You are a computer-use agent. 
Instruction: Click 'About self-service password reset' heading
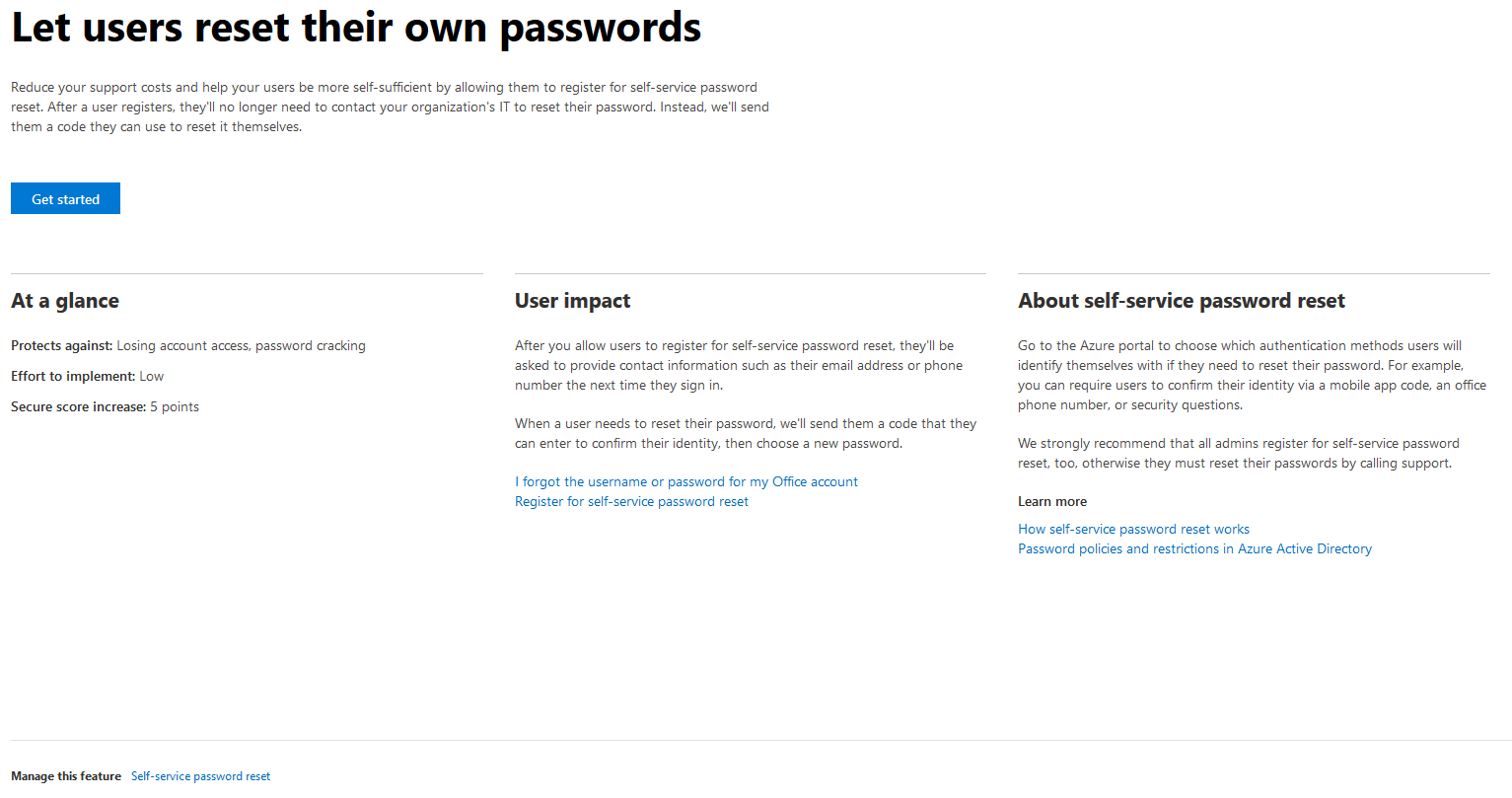(x=1182, y=301)
